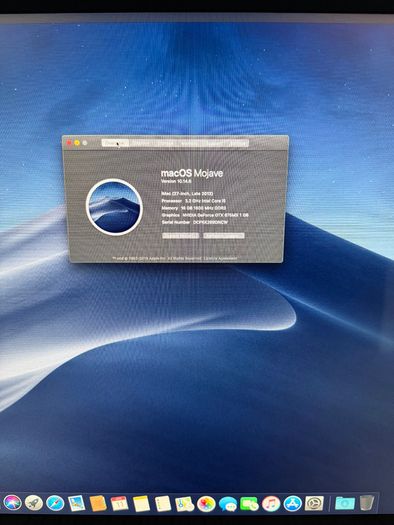Click the macOS Mojave circular logo image

point(114,207)
